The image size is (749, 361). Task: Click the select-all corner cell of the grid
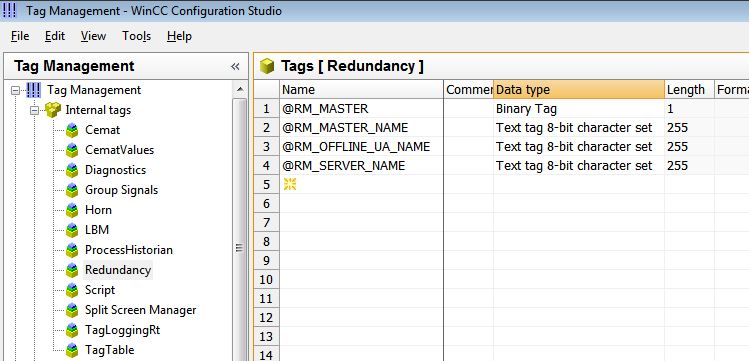pyautogui.click(x=267, y=90)
